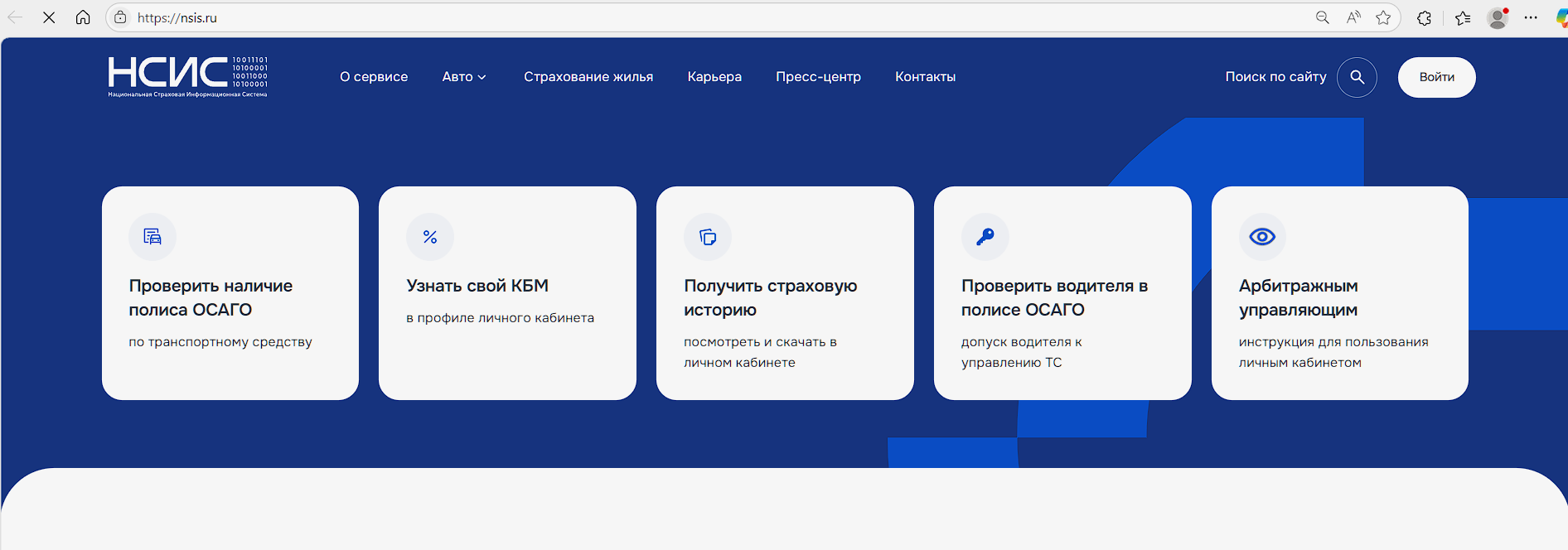
Task: Click text посмотреть и скачать в личном кабинете
Action: 760,352
